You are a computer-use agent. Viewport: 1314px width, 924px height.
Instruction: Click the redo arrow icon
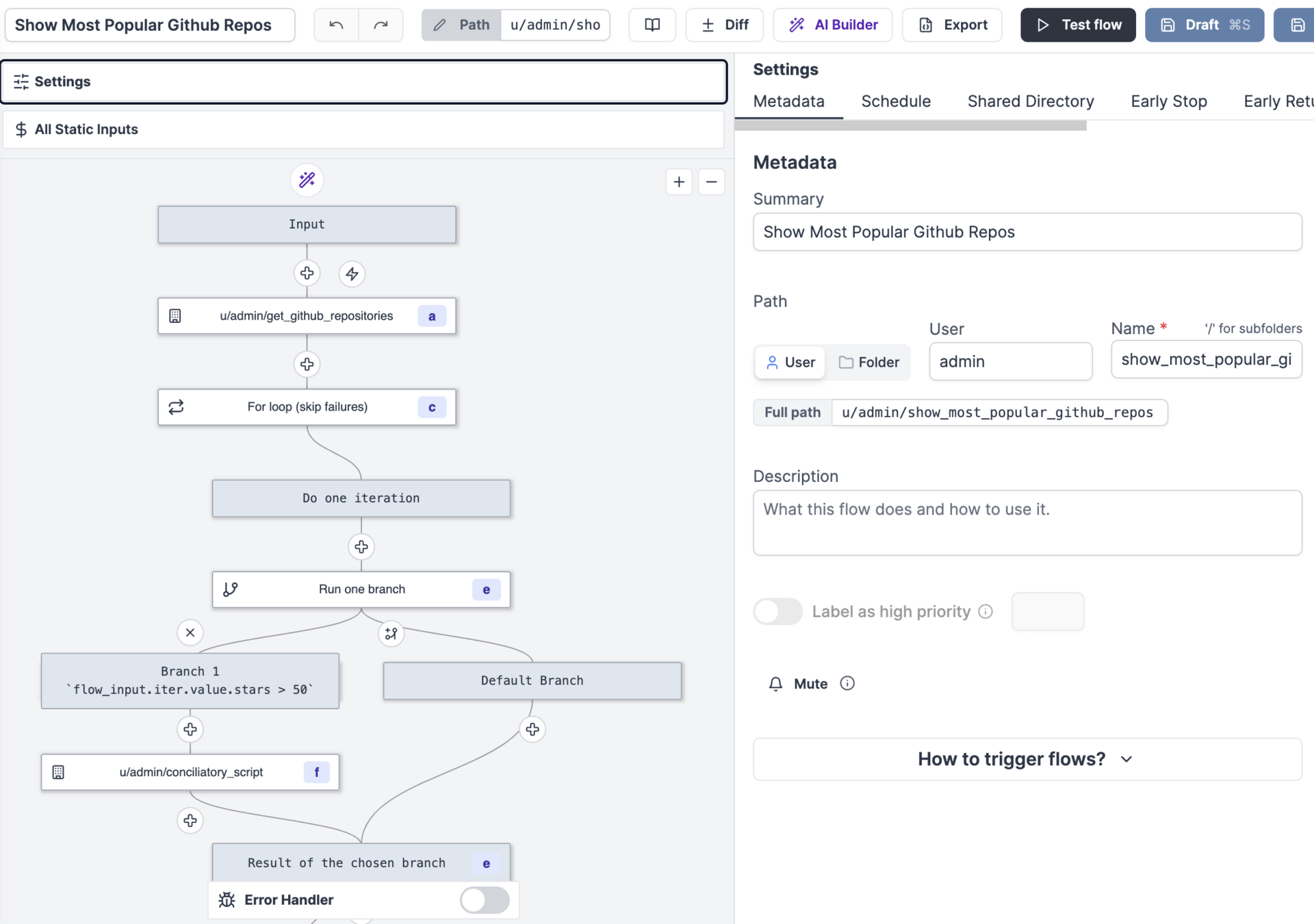[x=381, y=25]
